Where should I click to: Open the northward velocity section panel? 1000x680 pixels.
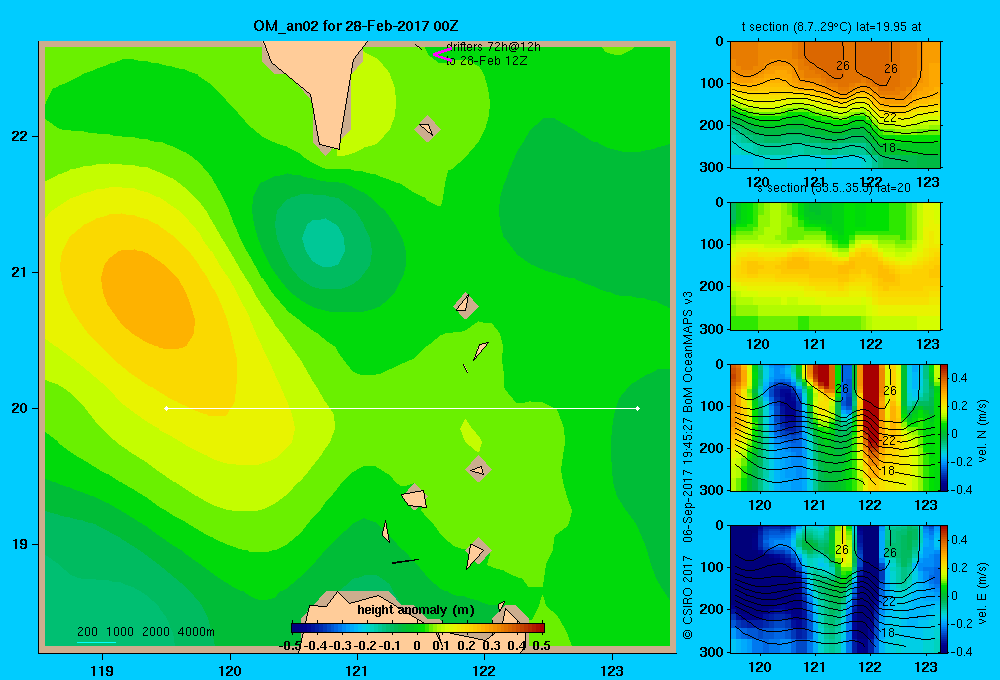point(835,427)
